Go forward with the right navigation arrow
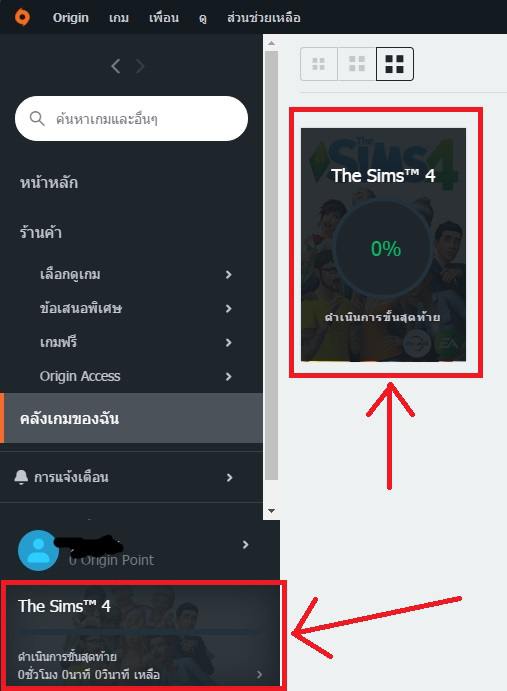Viewport: 507px width, 691px height. (140, 66)
